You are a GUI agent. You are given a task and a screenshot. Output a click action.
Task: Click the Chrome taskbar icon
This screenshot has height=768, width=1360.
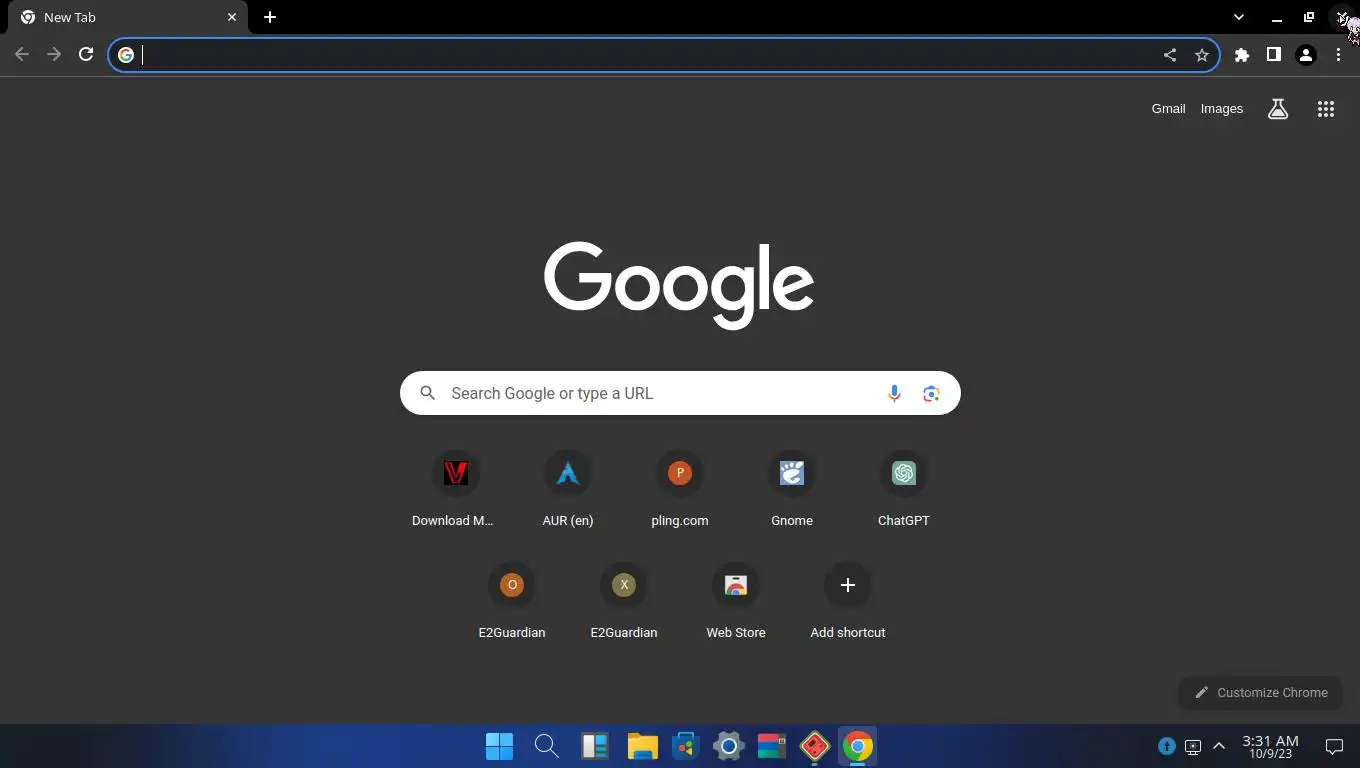pyautogui.click(x=857, y=746)
